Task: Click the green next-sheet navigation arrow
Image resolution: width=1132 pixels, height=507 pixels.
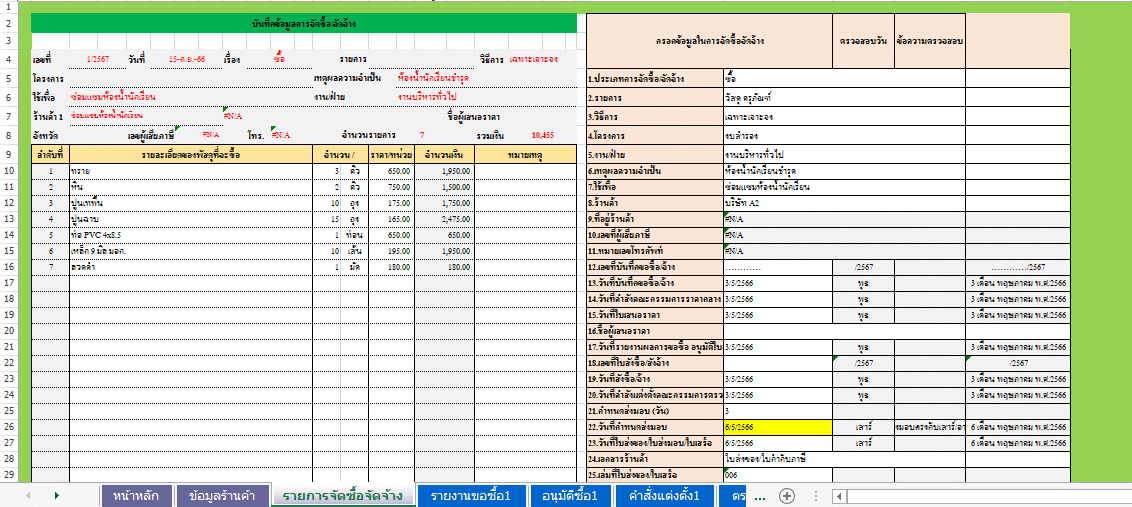Action: point(56,496)
